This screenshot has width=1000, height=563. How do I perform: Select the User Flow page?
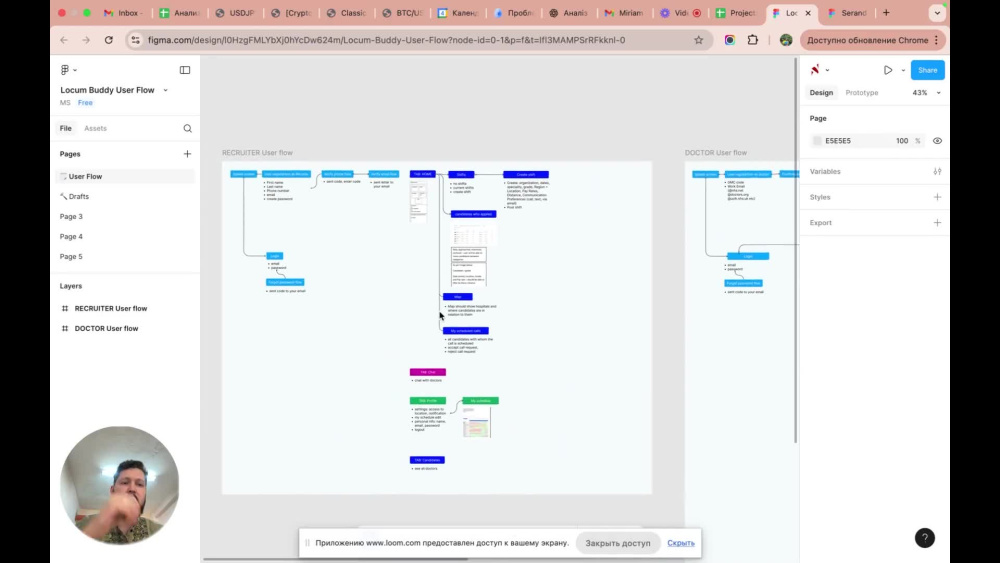(x=125, y=177)
